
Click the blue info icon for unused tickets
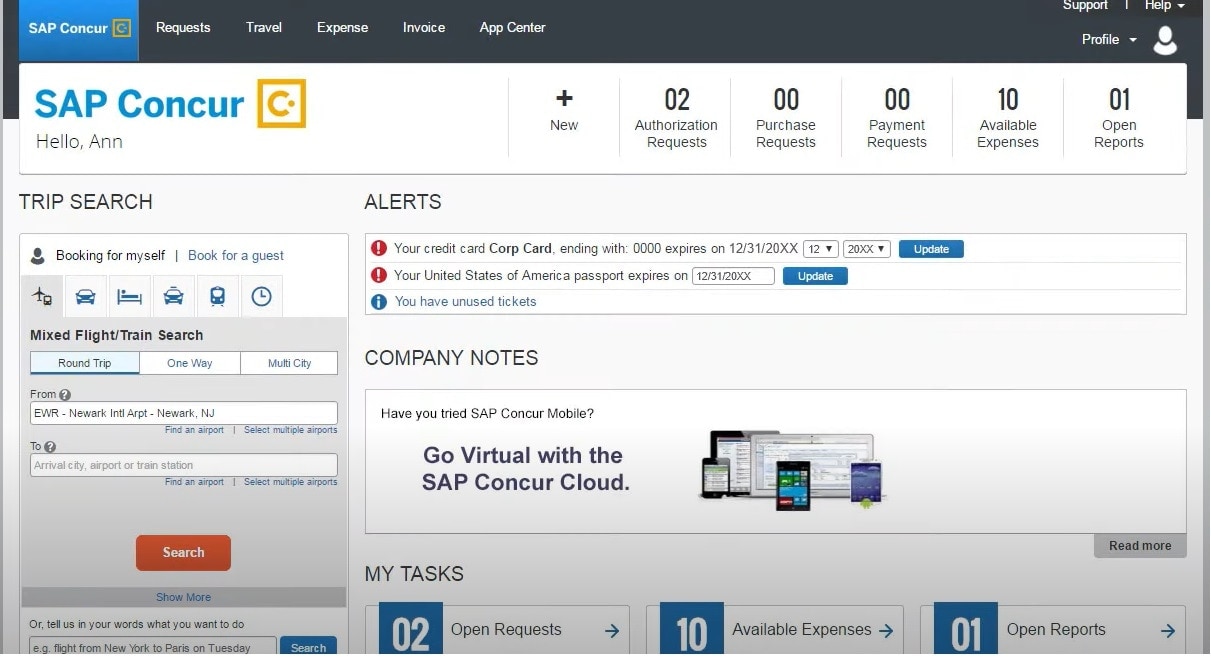tap(379, 302)
